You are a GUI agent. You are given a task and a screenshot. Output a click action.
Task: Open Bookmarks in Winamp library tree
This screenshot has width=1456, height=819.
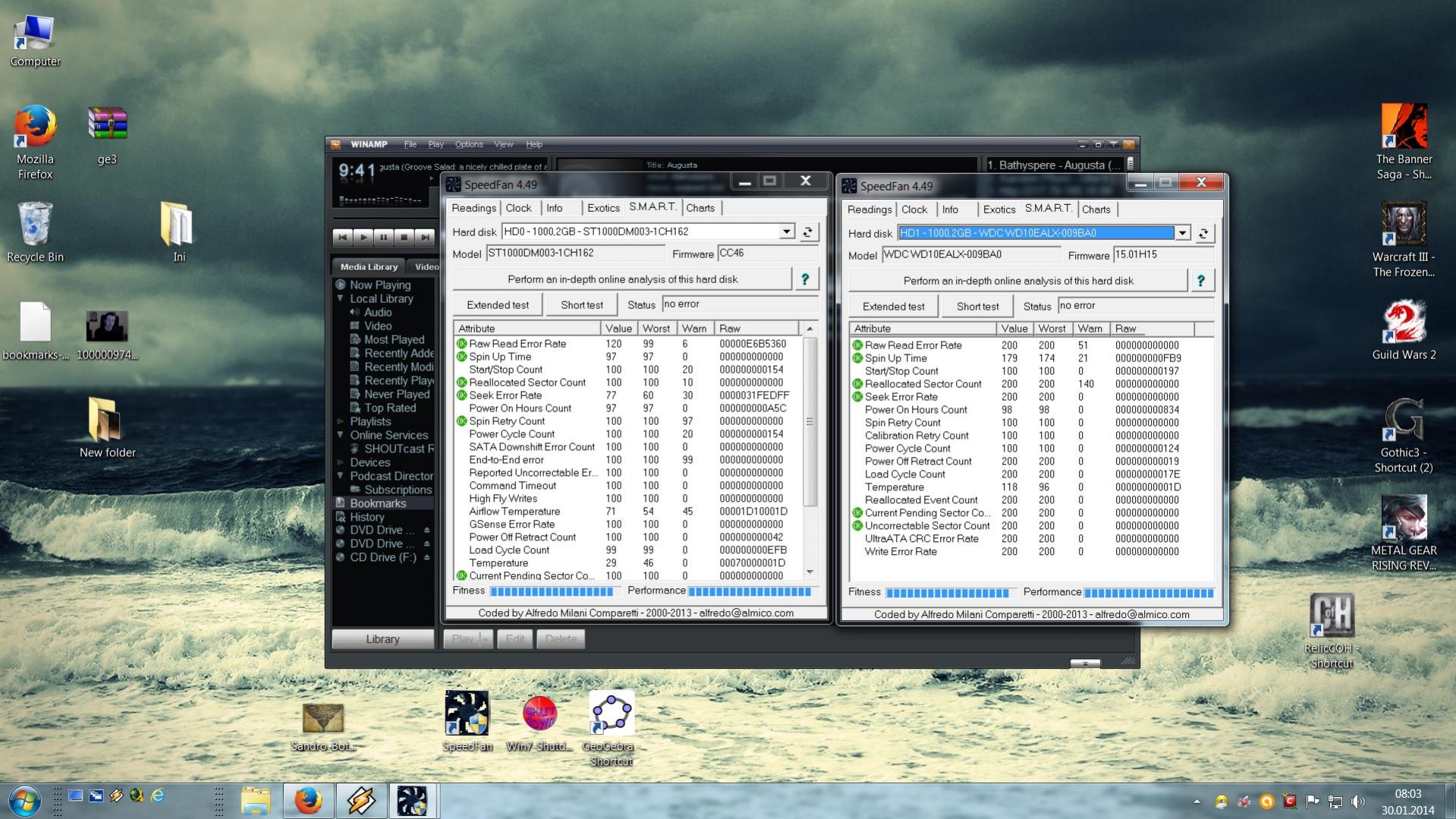click(378, 503)
